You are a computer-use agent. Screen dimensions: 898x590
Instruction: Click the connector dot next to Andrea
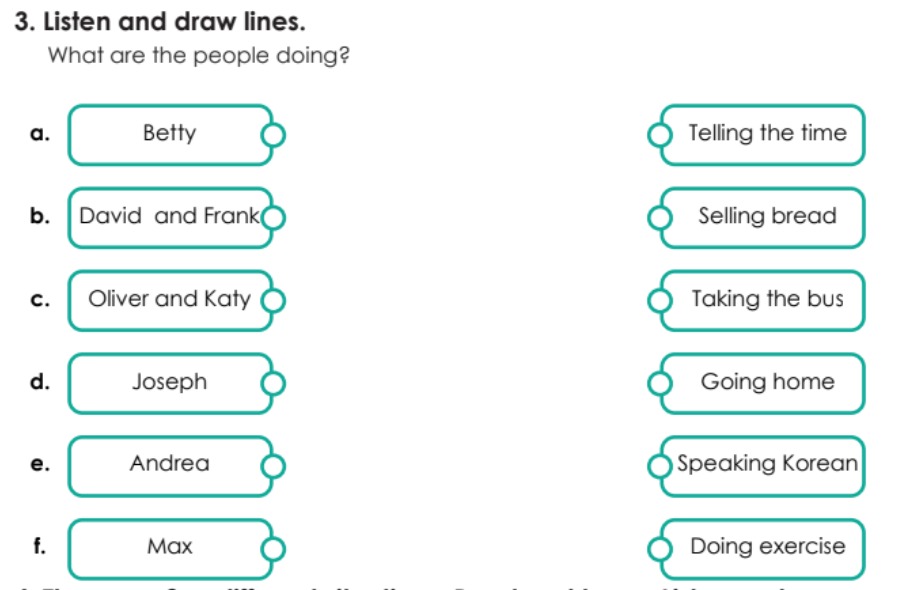pos(273,466)
